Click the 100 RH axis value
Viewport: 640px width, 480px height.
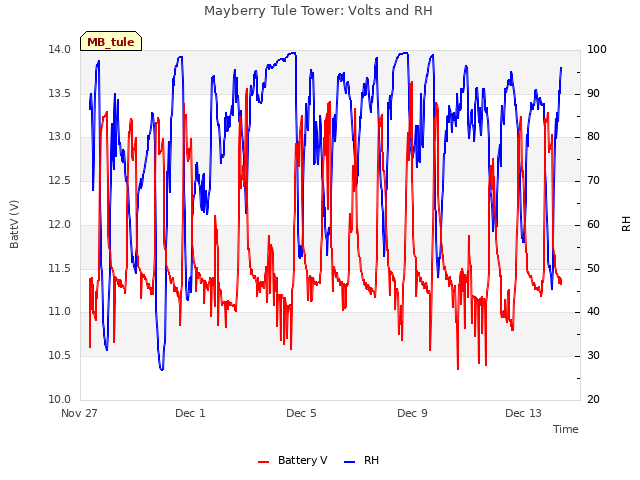coord(596,49)
